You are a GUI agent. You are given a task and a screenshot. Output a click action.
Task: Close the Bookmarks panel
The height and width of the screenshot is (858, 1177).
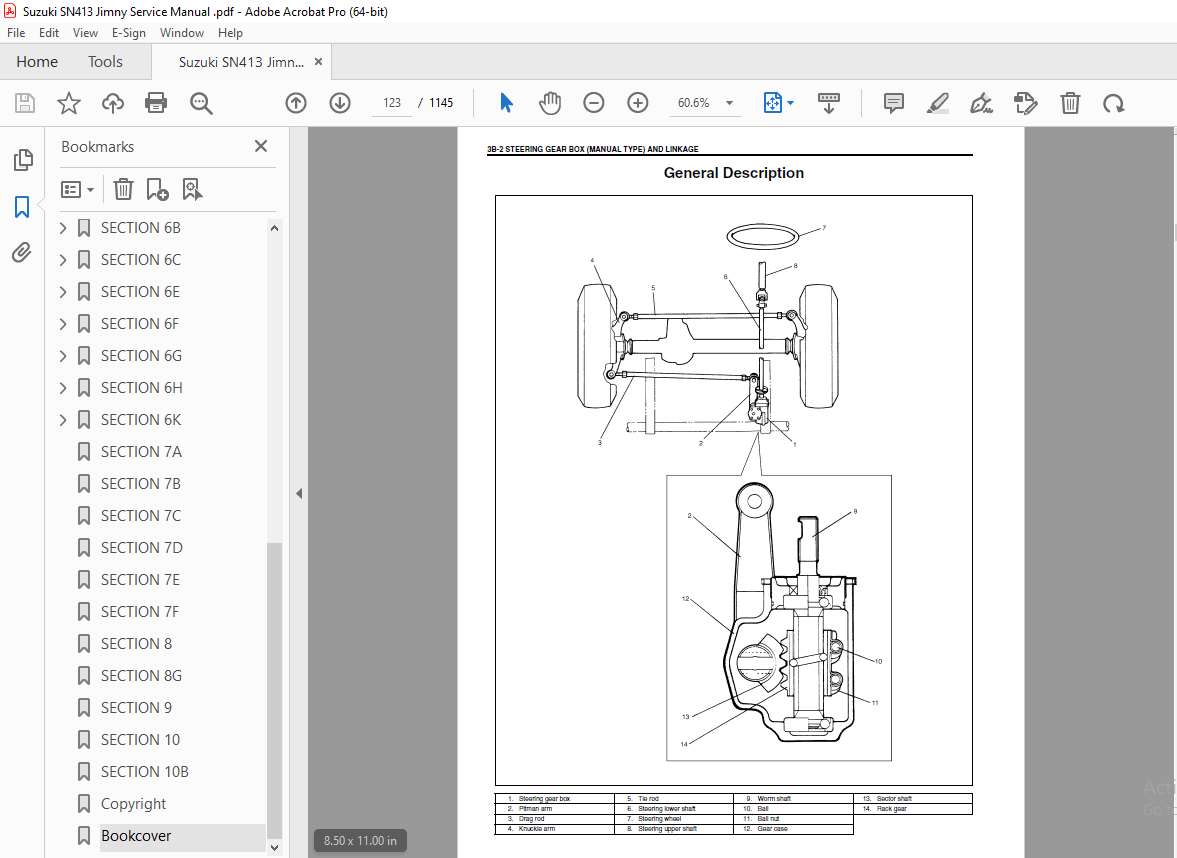point(260,146)
